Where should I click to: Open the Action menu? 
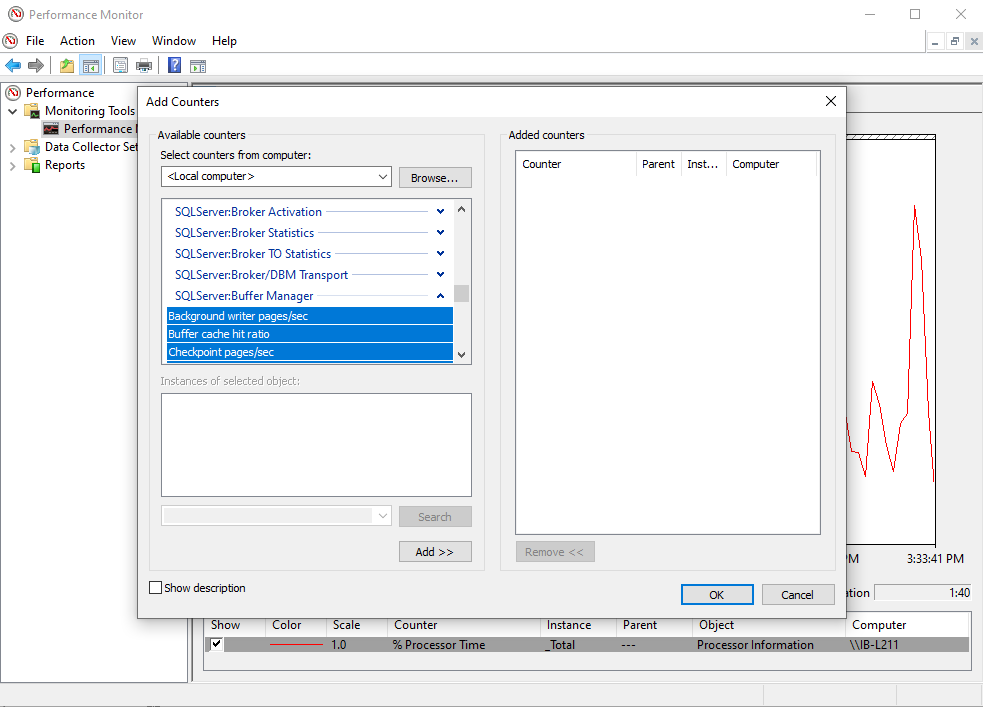(77, 41)
